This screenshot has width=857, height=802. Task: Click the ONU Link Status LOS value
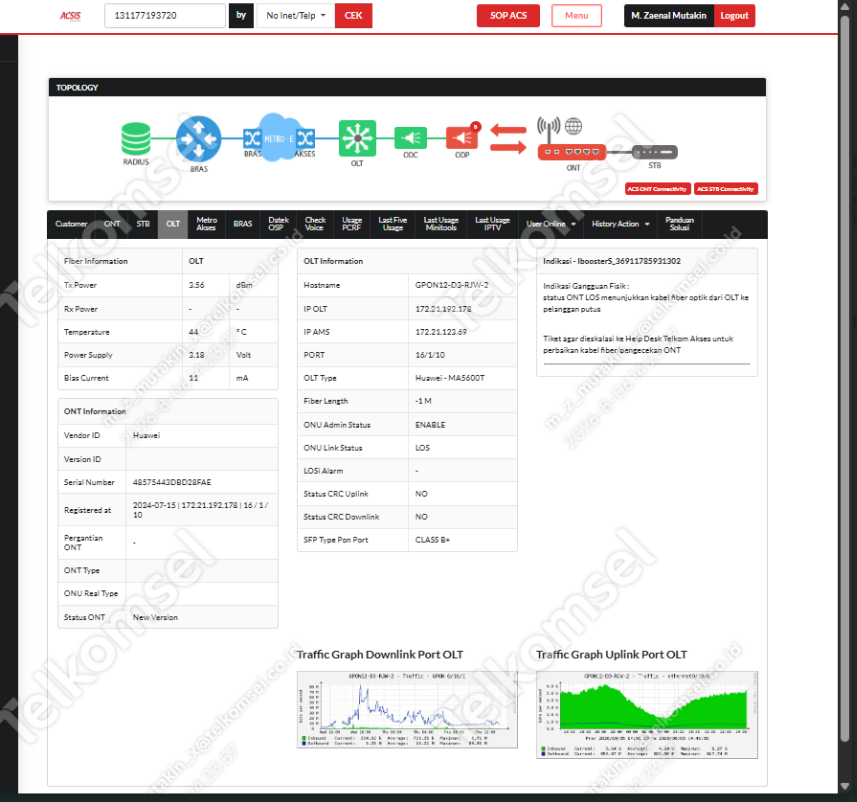pyautogui.click(x=422, y=448)
